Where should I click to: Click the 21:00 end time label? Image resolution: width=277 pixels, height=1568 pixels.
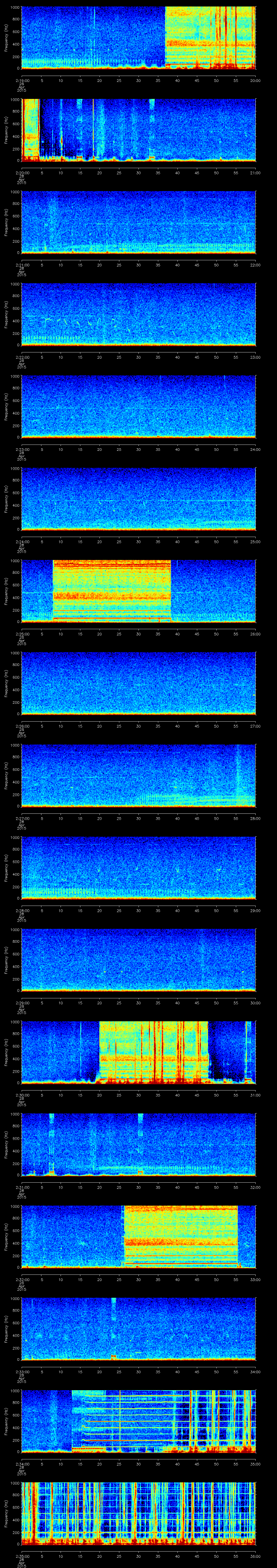255,173
